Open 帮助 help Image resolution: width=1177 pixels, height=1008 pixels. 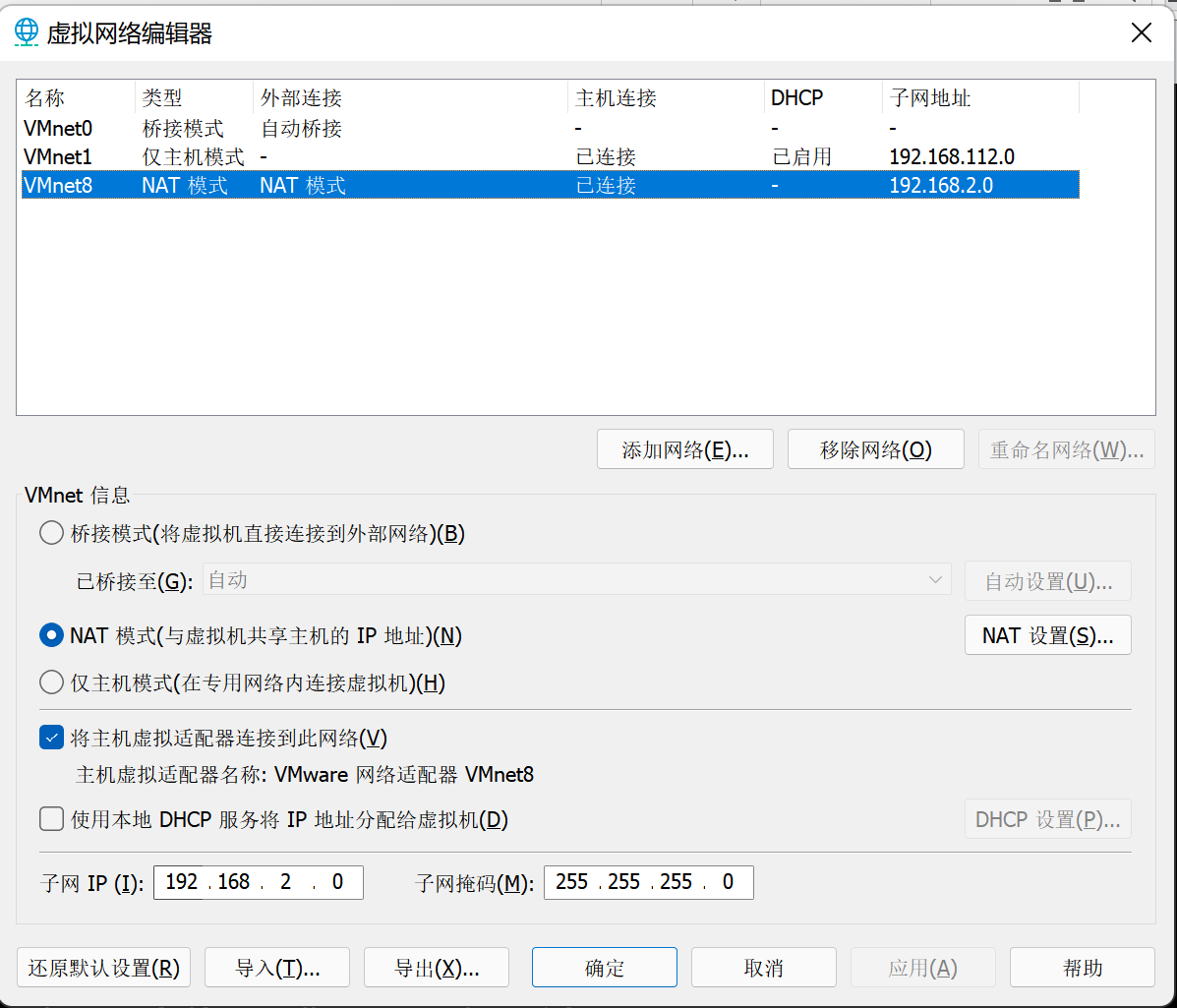point(1083,968)
